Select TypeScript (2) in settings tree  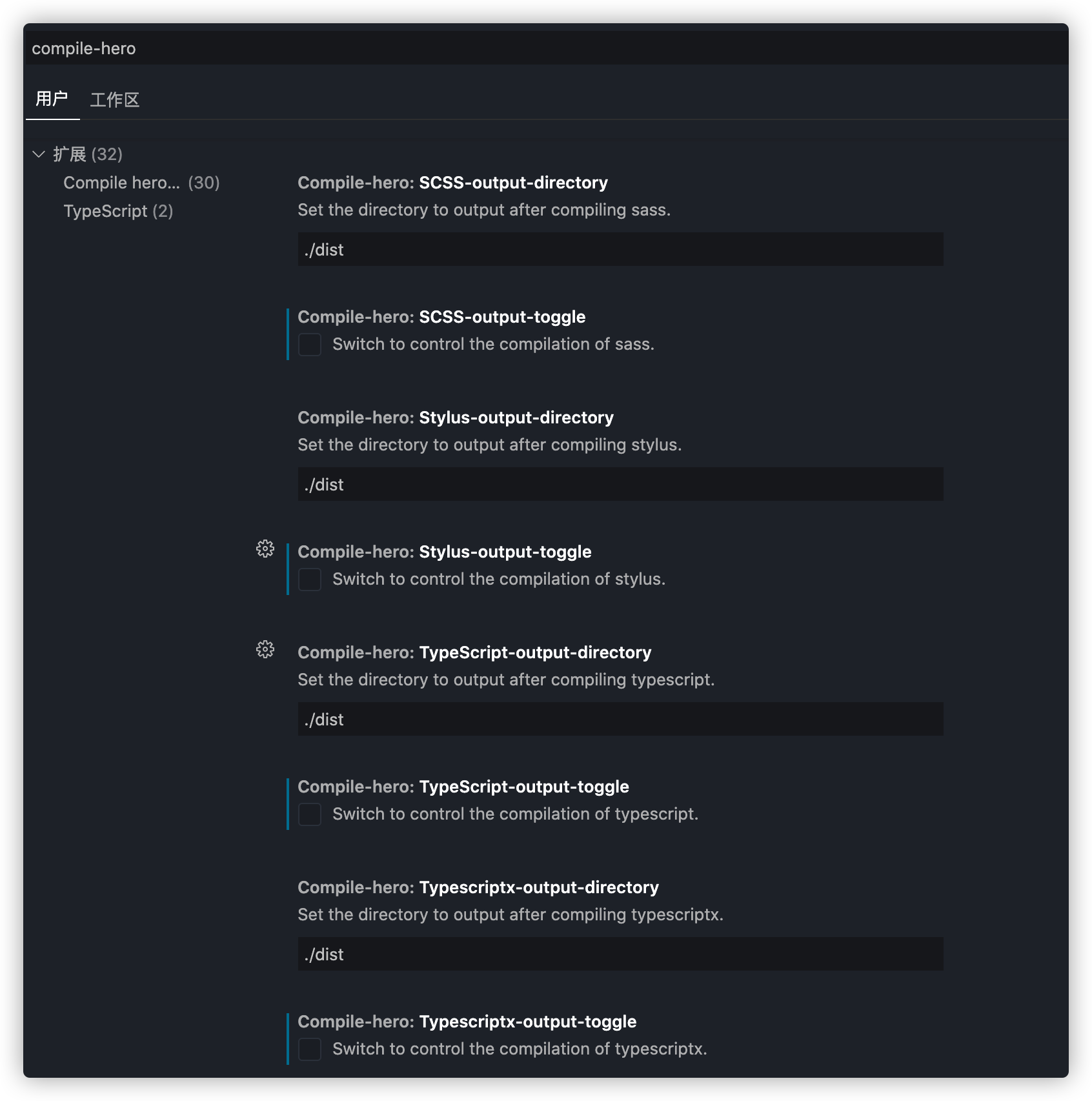(x=118, y=211)
